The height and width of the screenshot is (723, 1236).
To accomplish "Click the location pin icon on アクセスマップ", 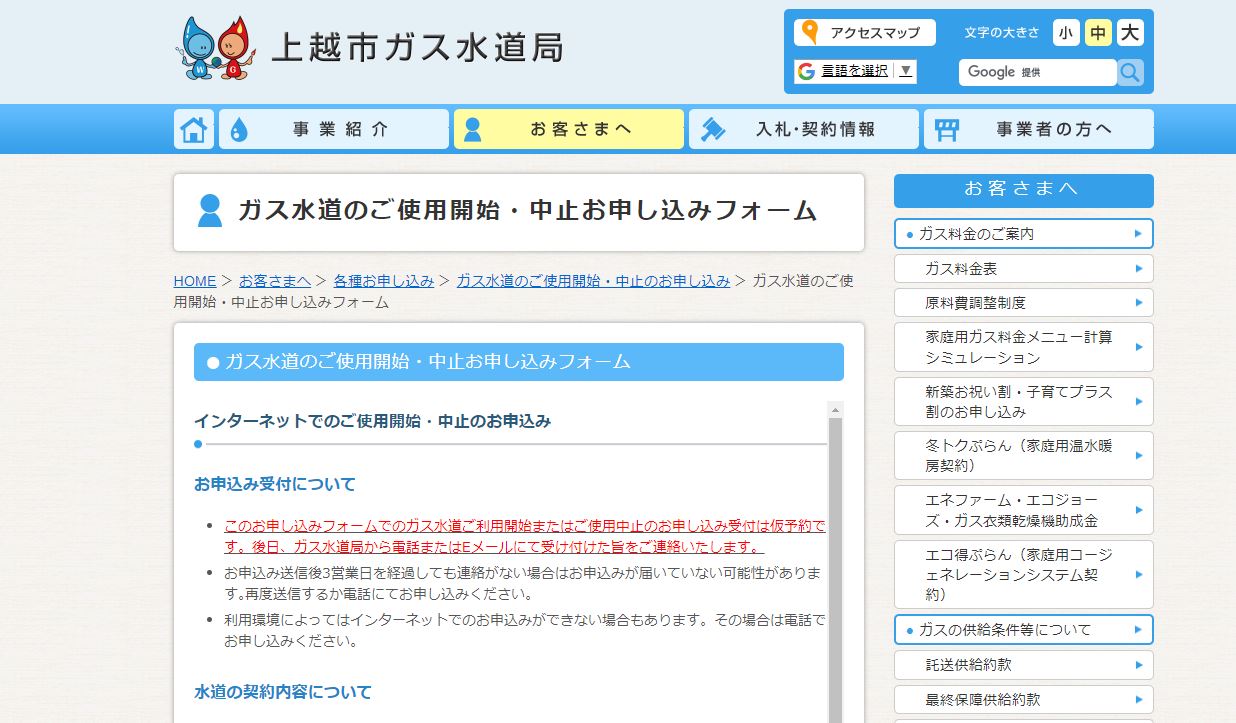I will click(x=810, y=33).
